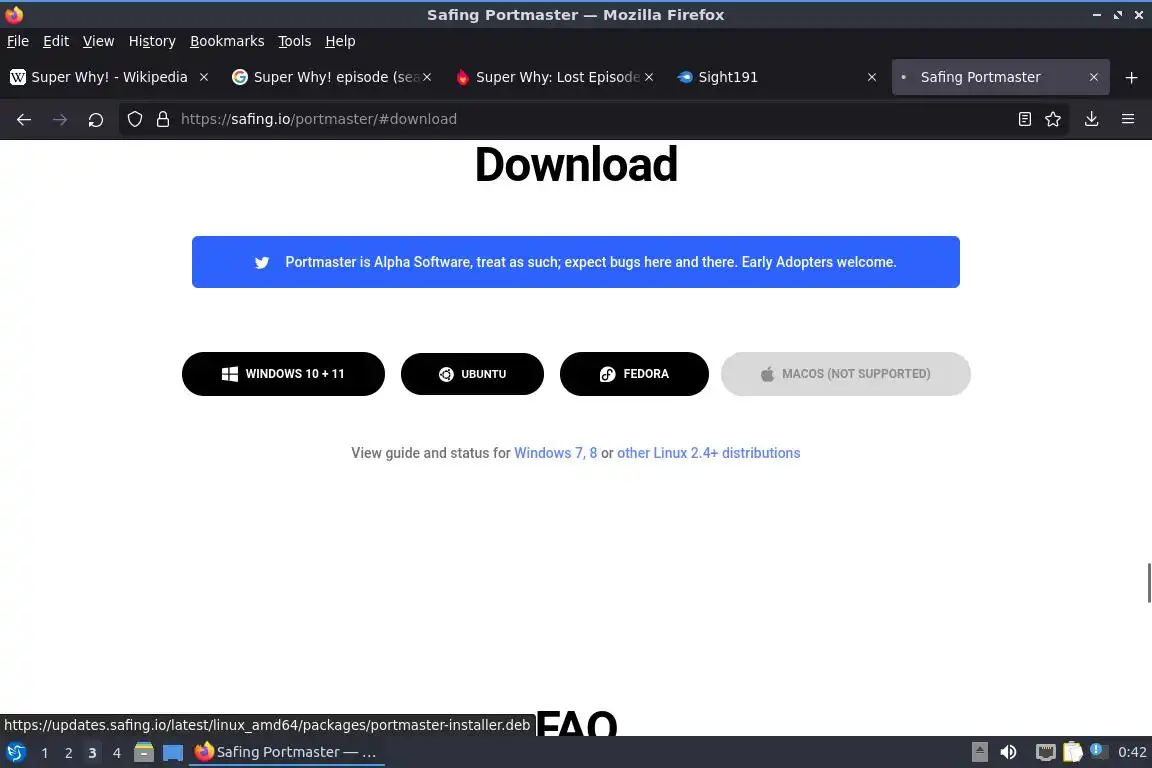Open the taskbar start menu icon
The height and width of the screenshot is (768, 1152).
pos(15,753)
